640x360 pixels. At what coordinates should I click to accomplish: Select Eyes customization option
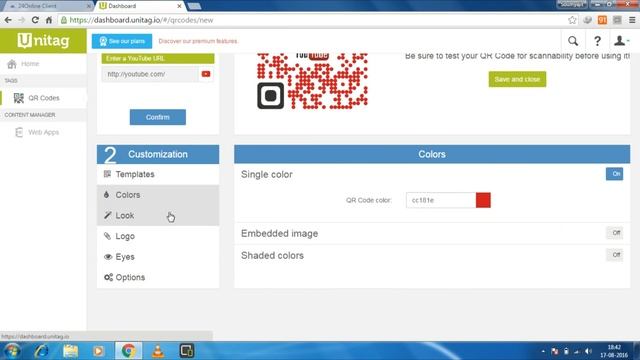coord(158,257)
